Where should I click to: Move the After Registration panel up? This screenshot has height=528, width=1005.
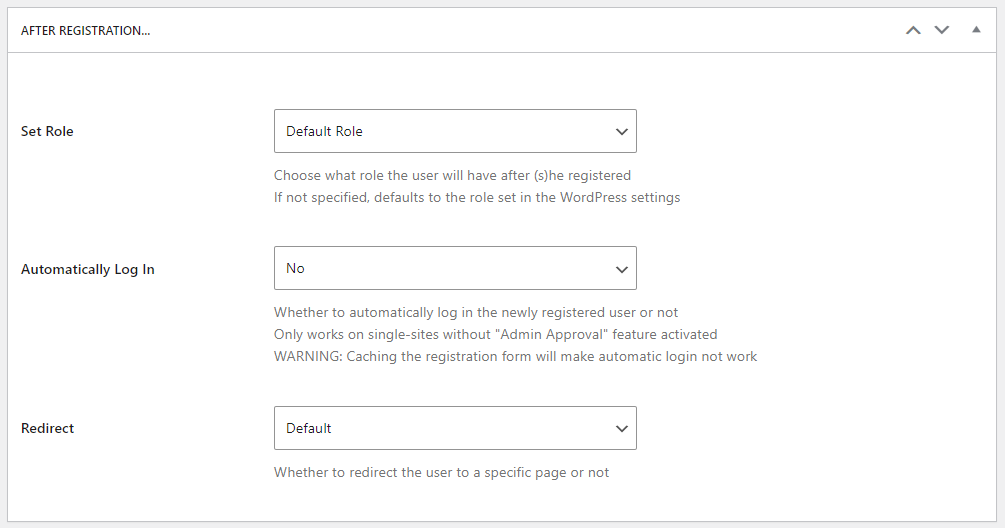click(x=913, y=30)
